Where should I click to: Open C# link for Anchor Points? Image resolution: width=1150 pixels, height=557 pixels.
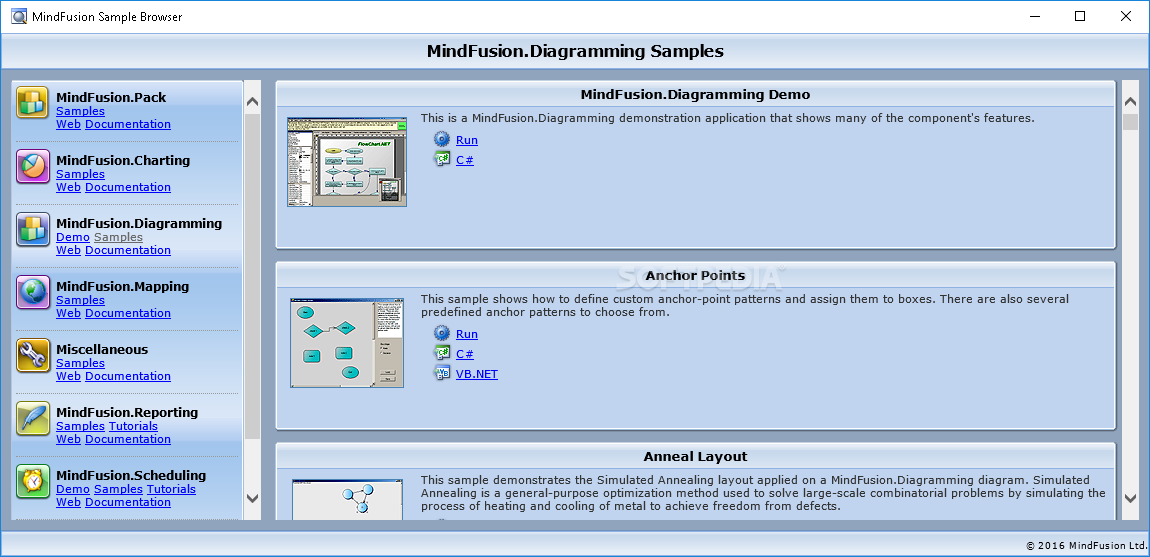click(x=465, y=353)
